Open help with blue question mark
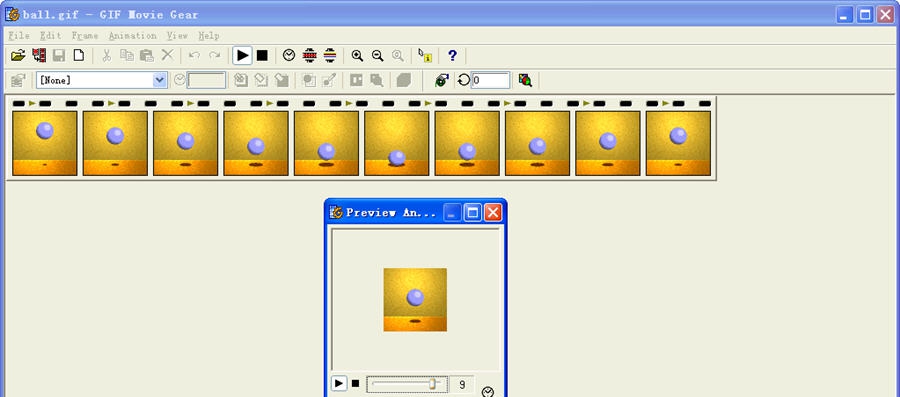The height and width of the screenshot is (397, 900). 452,56
